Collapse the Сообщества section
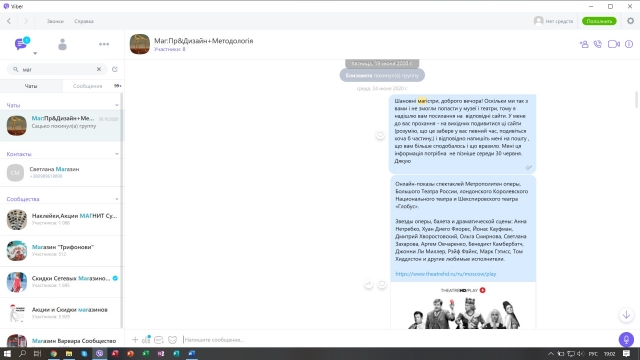640x360 pixels. (117, 199)
